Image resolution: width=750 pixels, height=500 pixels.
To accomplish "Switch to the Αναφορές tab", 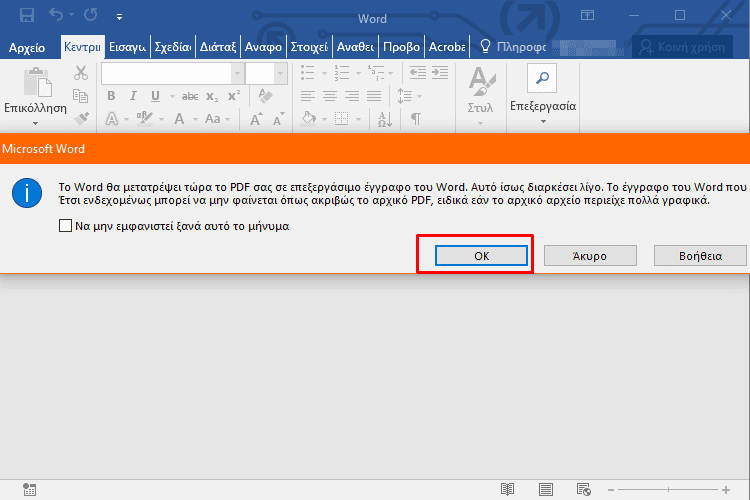I will coord(263,47).
